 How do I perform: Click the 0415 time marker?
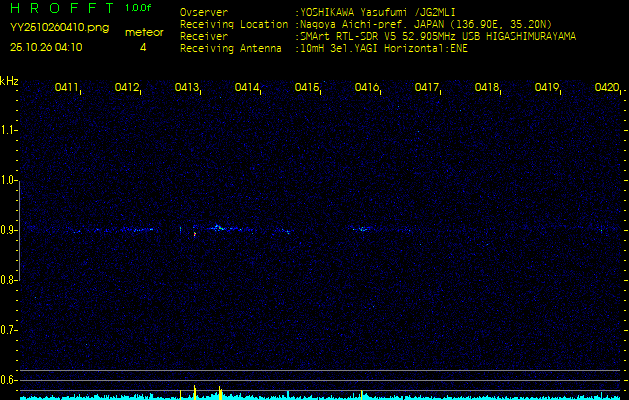(x=307, y=88)
